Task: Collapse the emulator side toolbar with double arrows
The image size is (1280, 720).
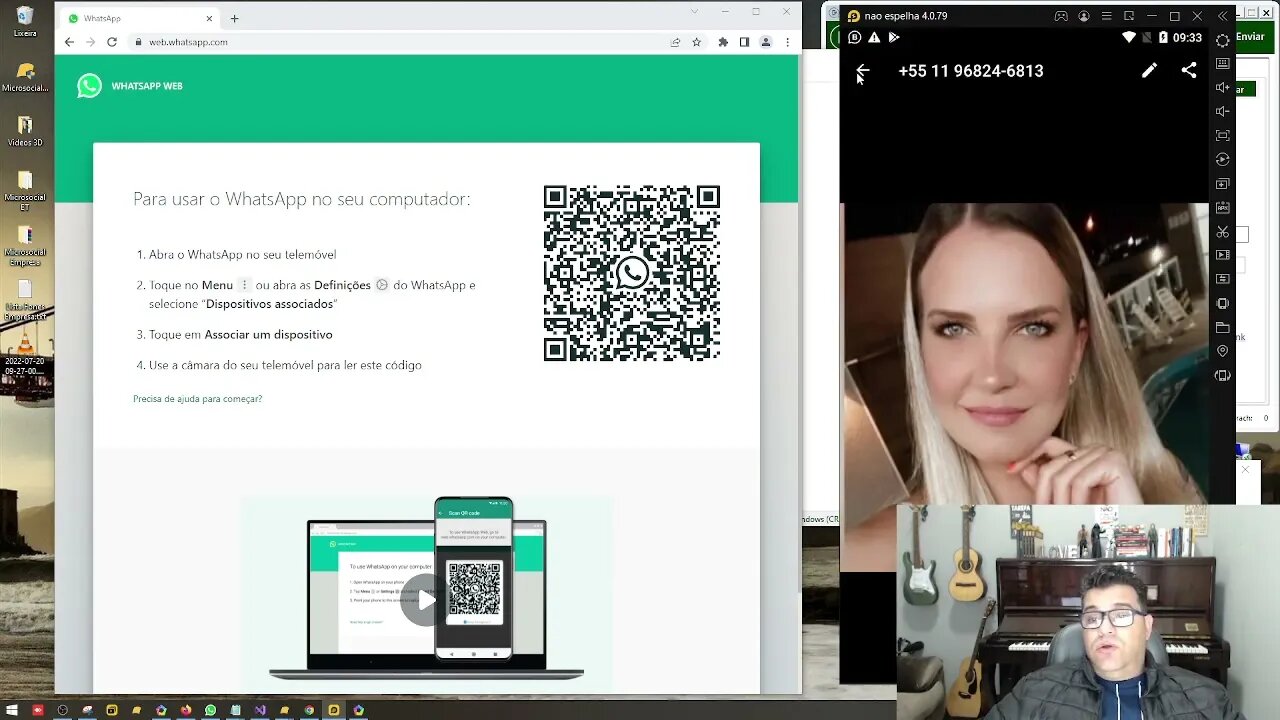Action: pyautogui.click(x=1222, y=16)
